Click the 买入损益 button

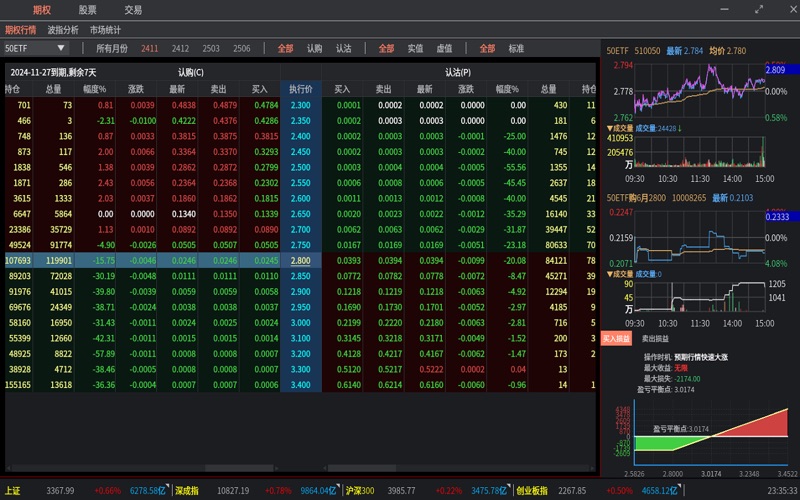tap(617, 339)
